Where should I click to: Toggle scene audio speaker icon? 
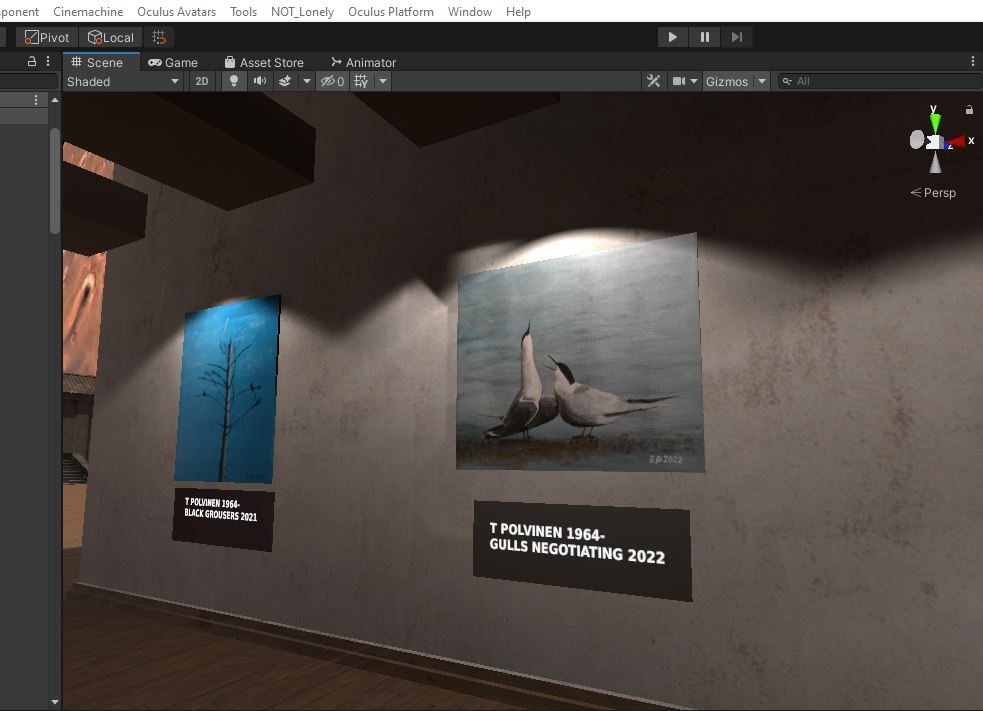point(260,82)
